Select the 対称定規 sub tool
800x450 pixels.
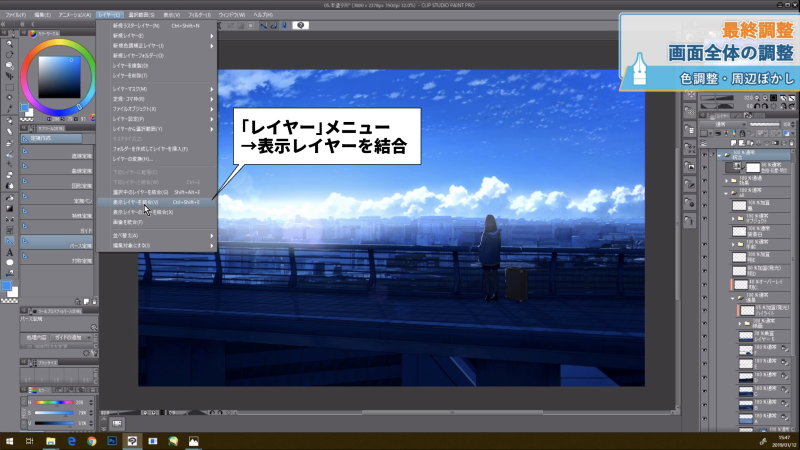[x=57, y=258]
